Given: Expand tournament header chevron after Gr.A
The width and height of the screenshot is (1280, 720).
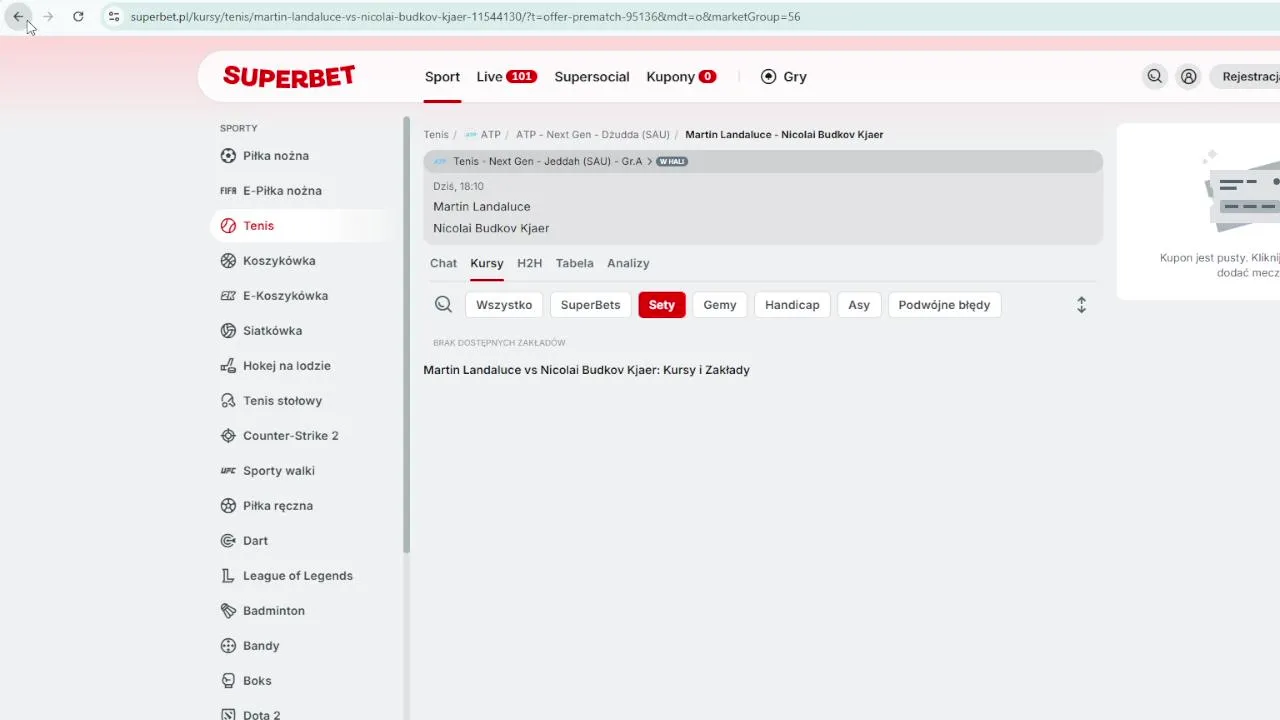Looking at the screenshot, I should [x=649, y=161].
